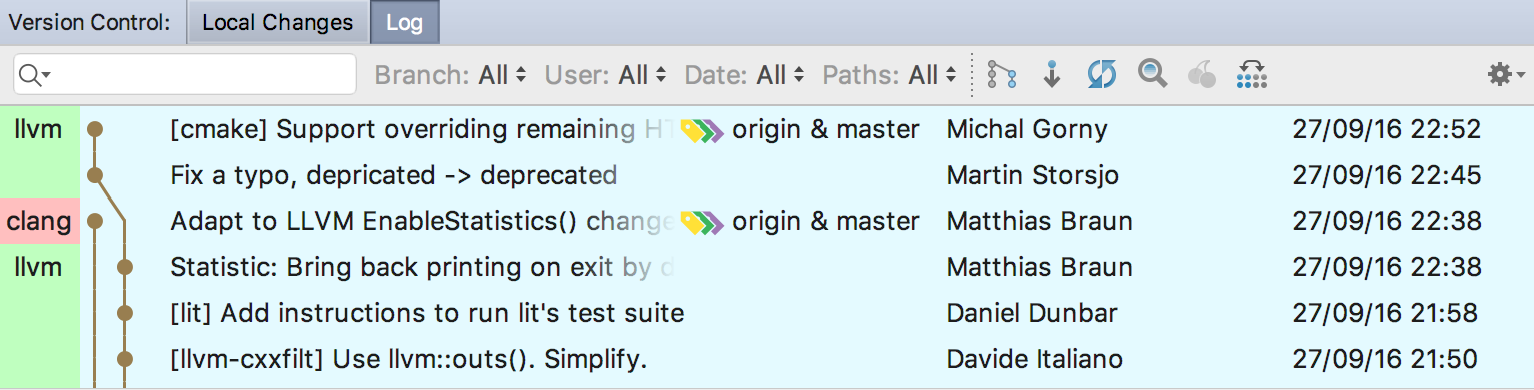Click inside the log search field
Screen dimensions: 1534x390
185,74
